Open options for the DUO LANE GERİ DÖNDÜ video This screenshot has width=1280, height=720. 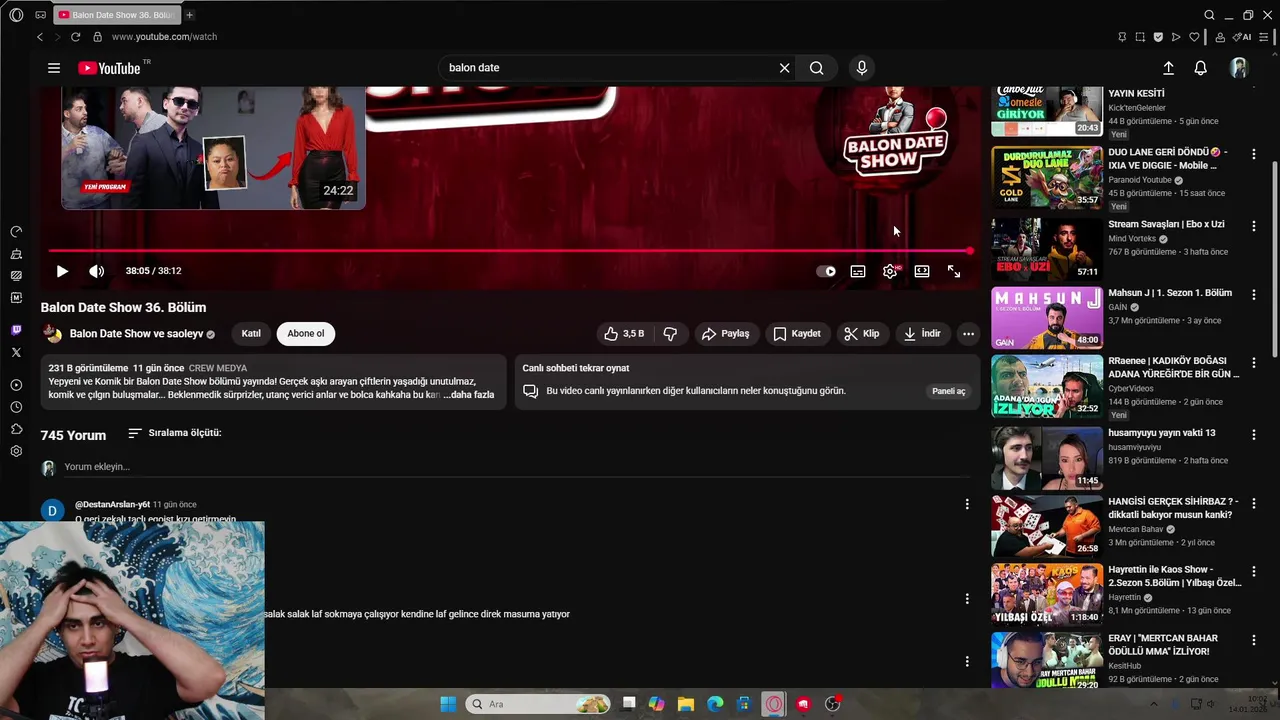[1254, 154]
